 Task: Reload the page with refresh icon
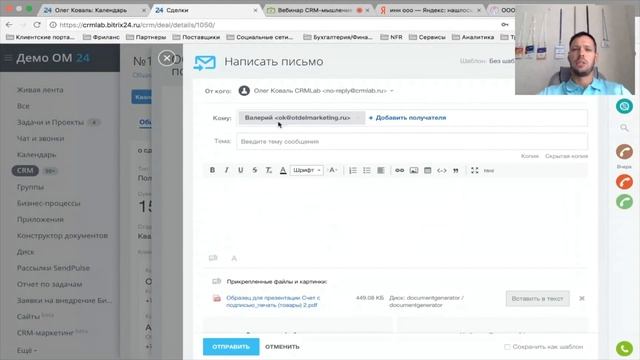coord(37,25)
